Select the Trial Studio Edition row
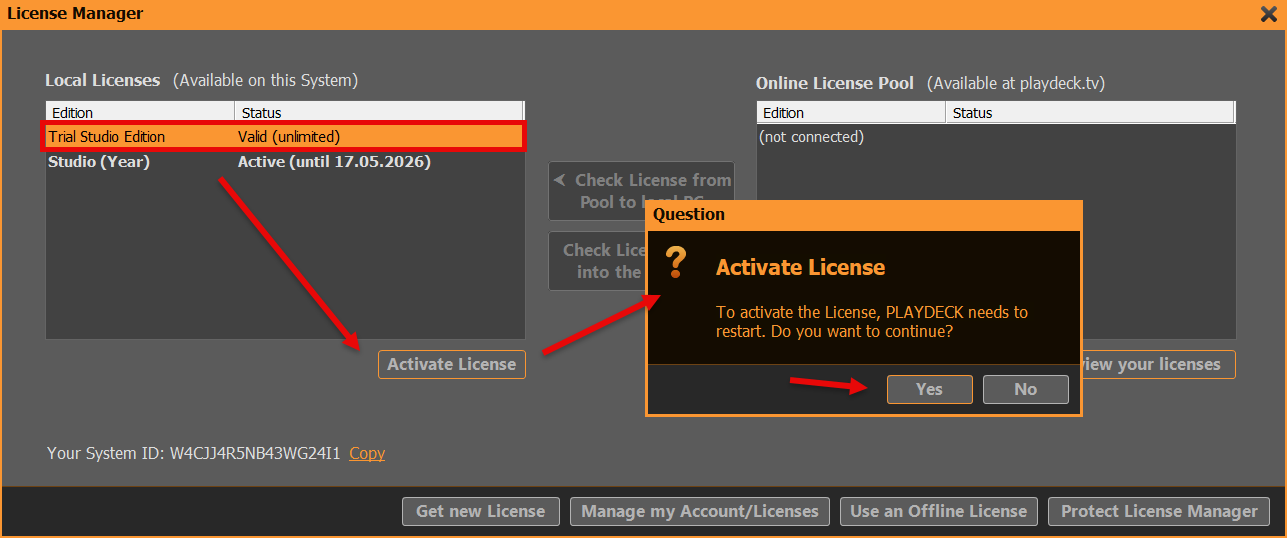 [285, 136]
